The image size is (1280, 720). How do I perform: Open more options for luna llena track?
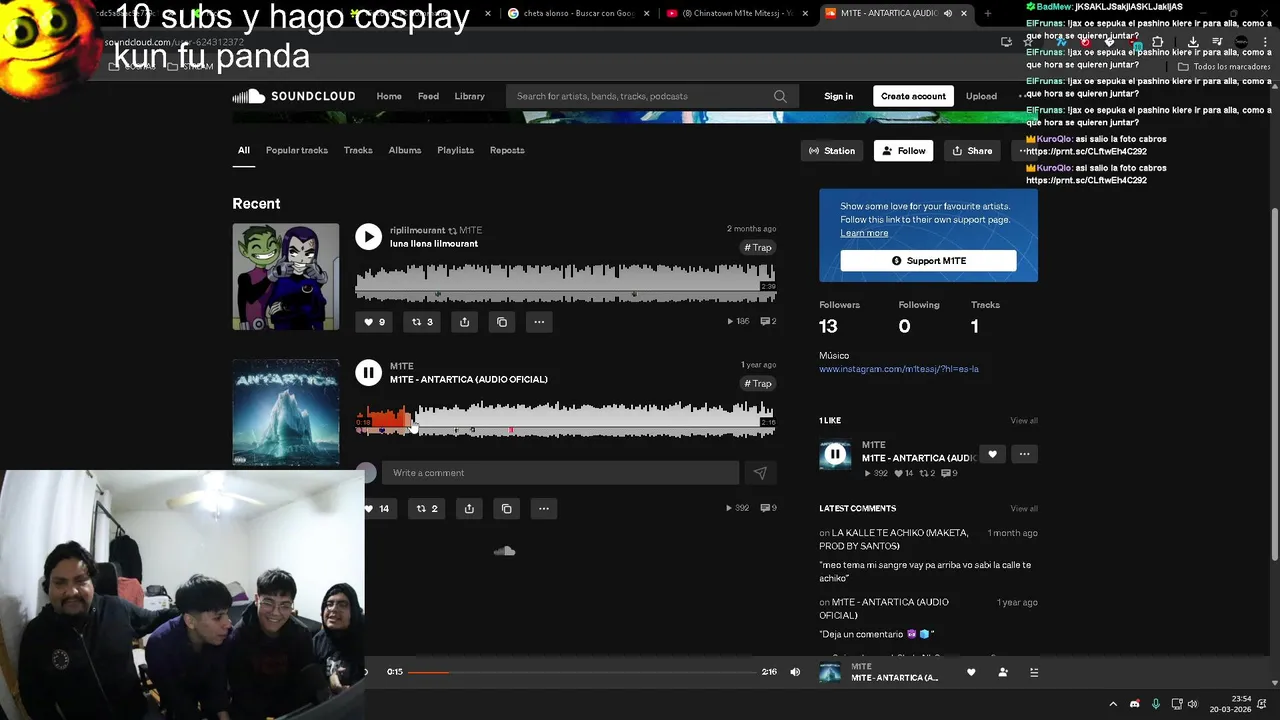click(539, 322)
